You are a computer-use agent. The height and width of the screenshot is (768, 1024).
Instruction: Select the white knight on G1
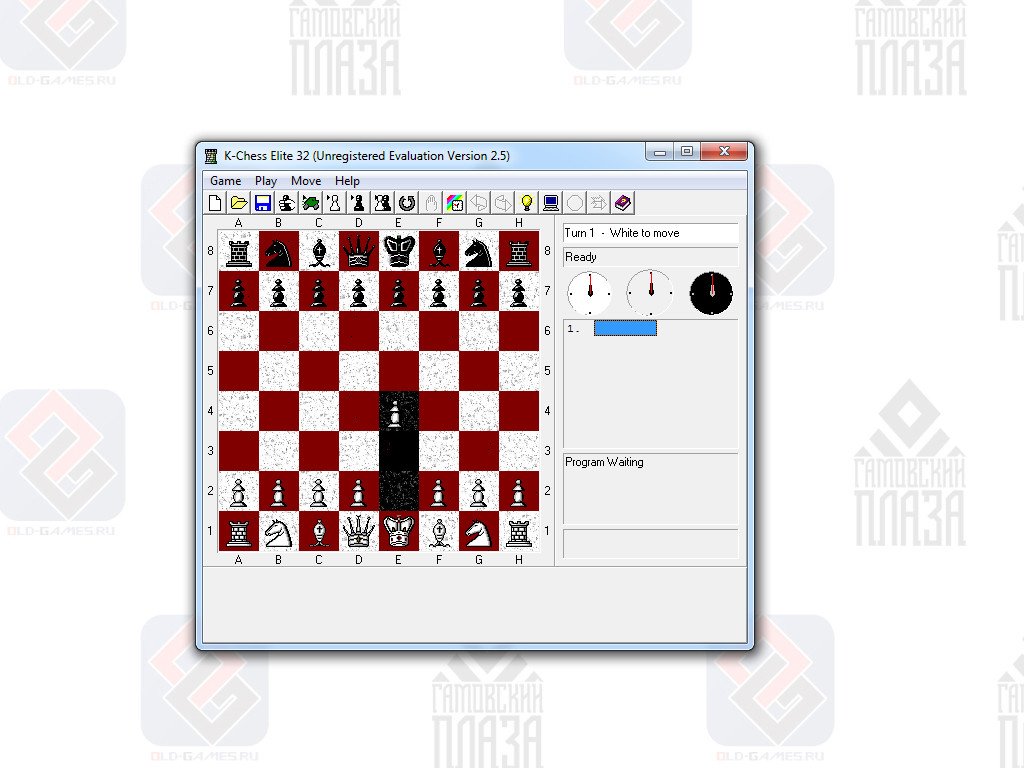[479, 532]
